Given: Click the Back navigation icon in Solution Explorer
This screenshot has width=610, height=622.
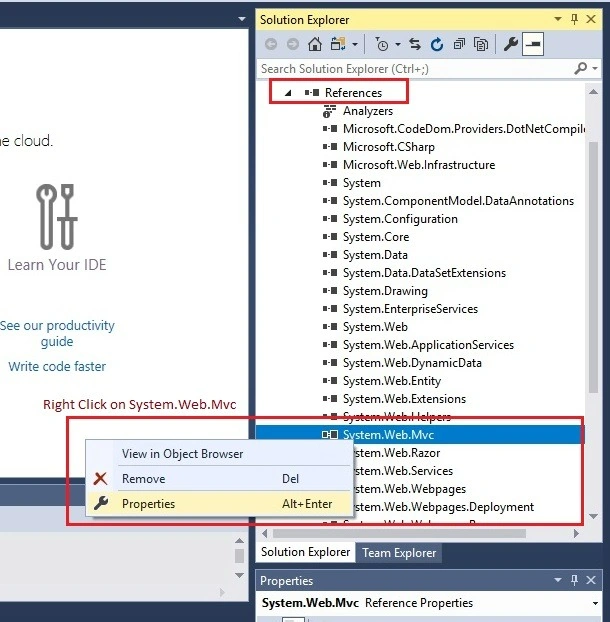Looking at the screenshot, I should (271, 44).
